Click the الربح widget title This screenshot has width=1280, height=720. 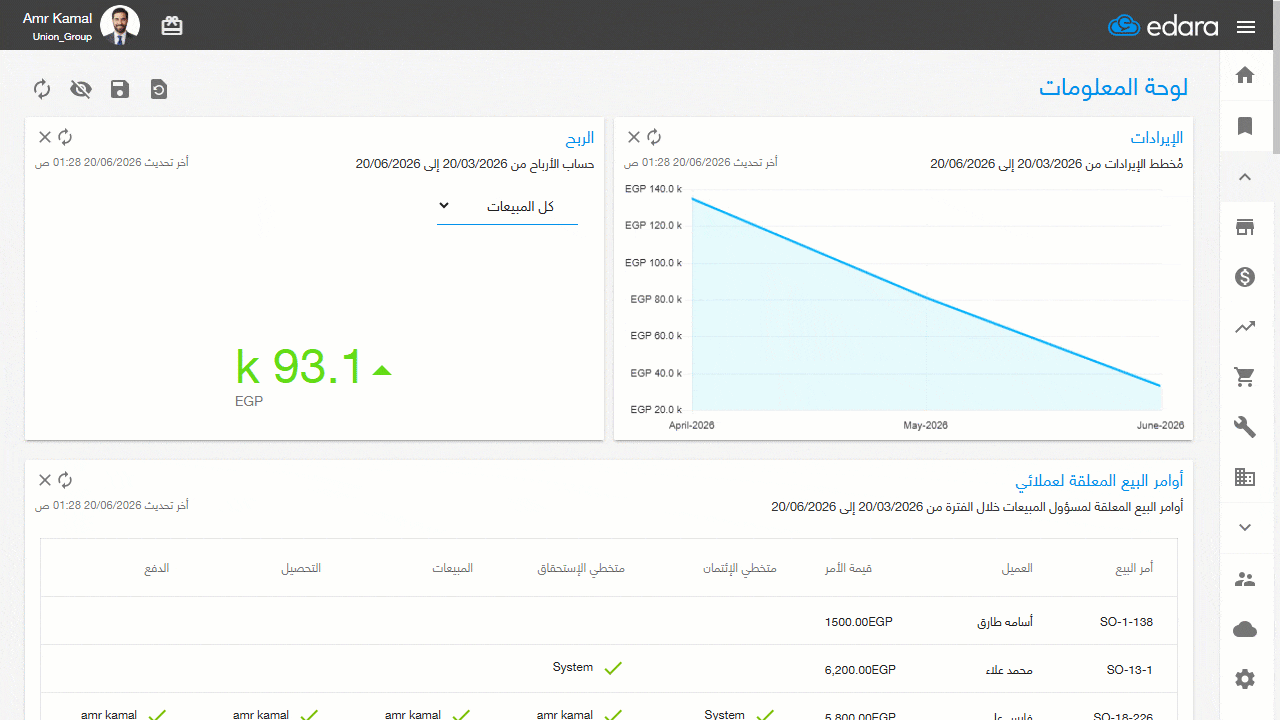pyautogui.click(x=579, y=138)
